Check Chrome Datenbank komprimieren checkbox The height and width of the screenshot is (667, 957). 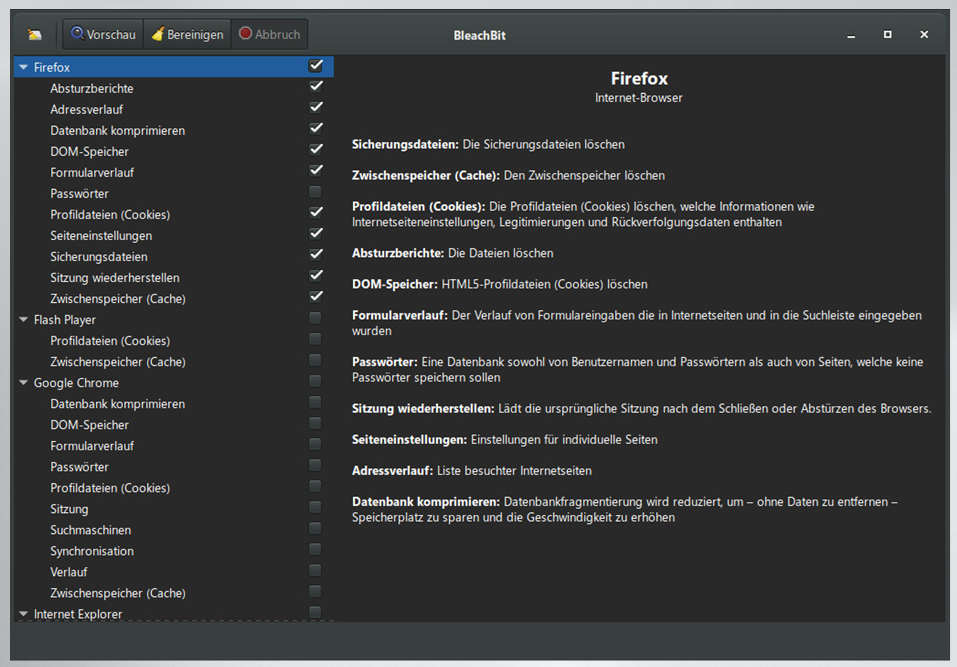(315, 402)
